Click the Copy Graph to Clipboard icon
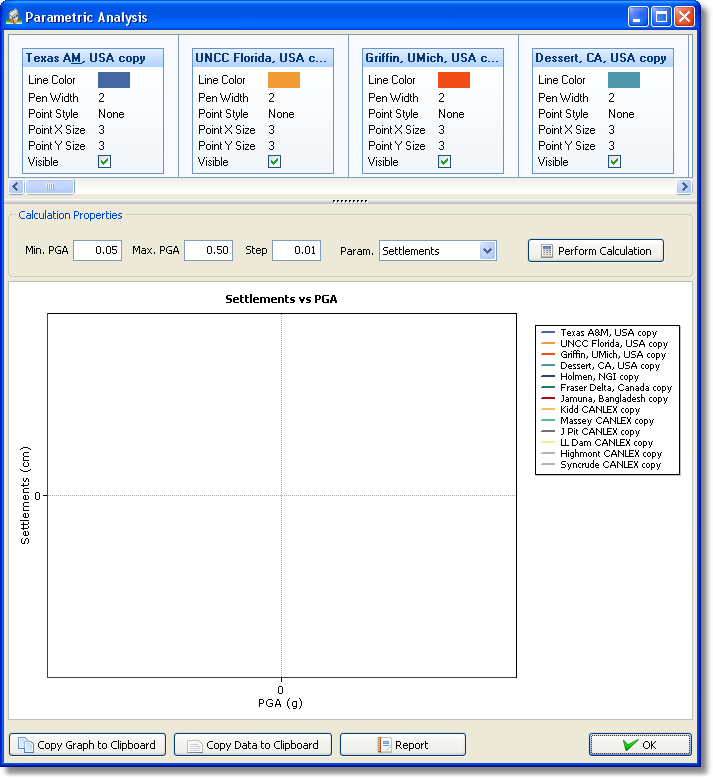 pyautogui.click(x=25, y=745)
